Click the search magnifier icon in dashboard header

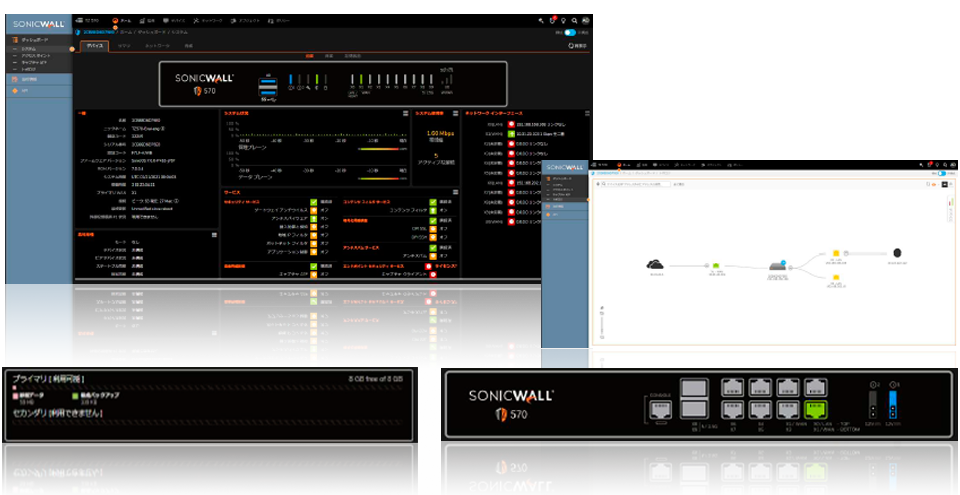point(574,20)
